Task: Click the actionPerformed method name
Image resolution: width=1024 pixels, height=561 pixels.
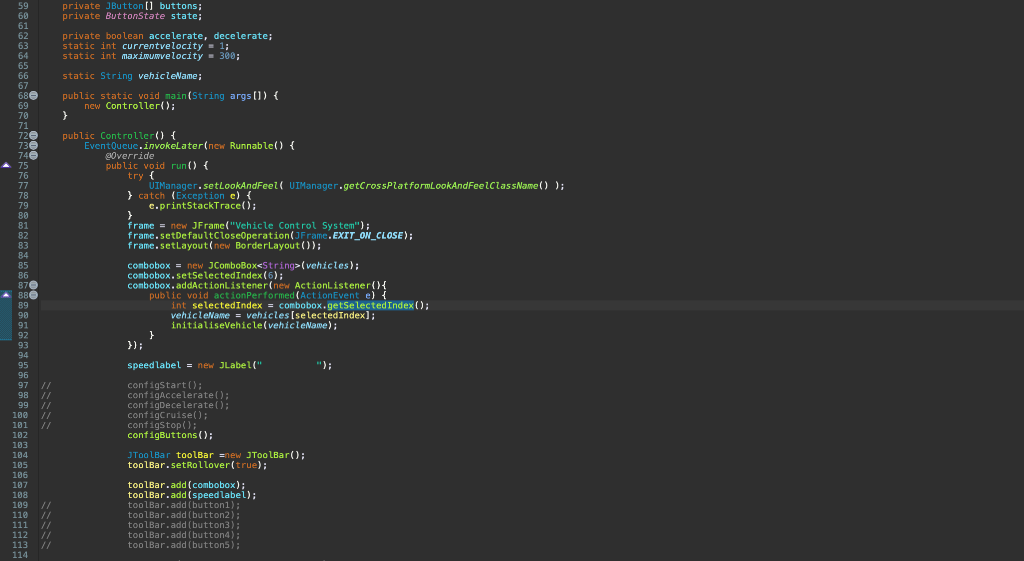Action: tap(254, 295)
